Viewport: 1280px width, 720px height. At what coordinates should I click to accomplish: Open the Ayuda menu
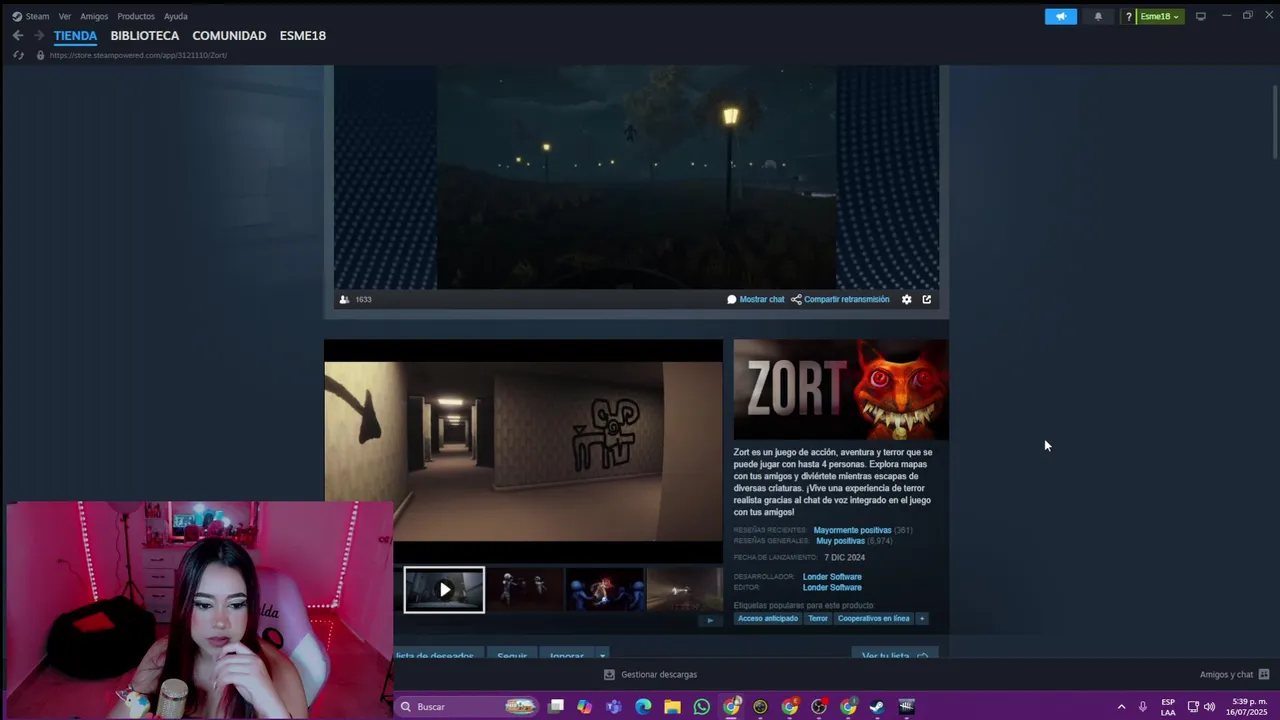176,16
